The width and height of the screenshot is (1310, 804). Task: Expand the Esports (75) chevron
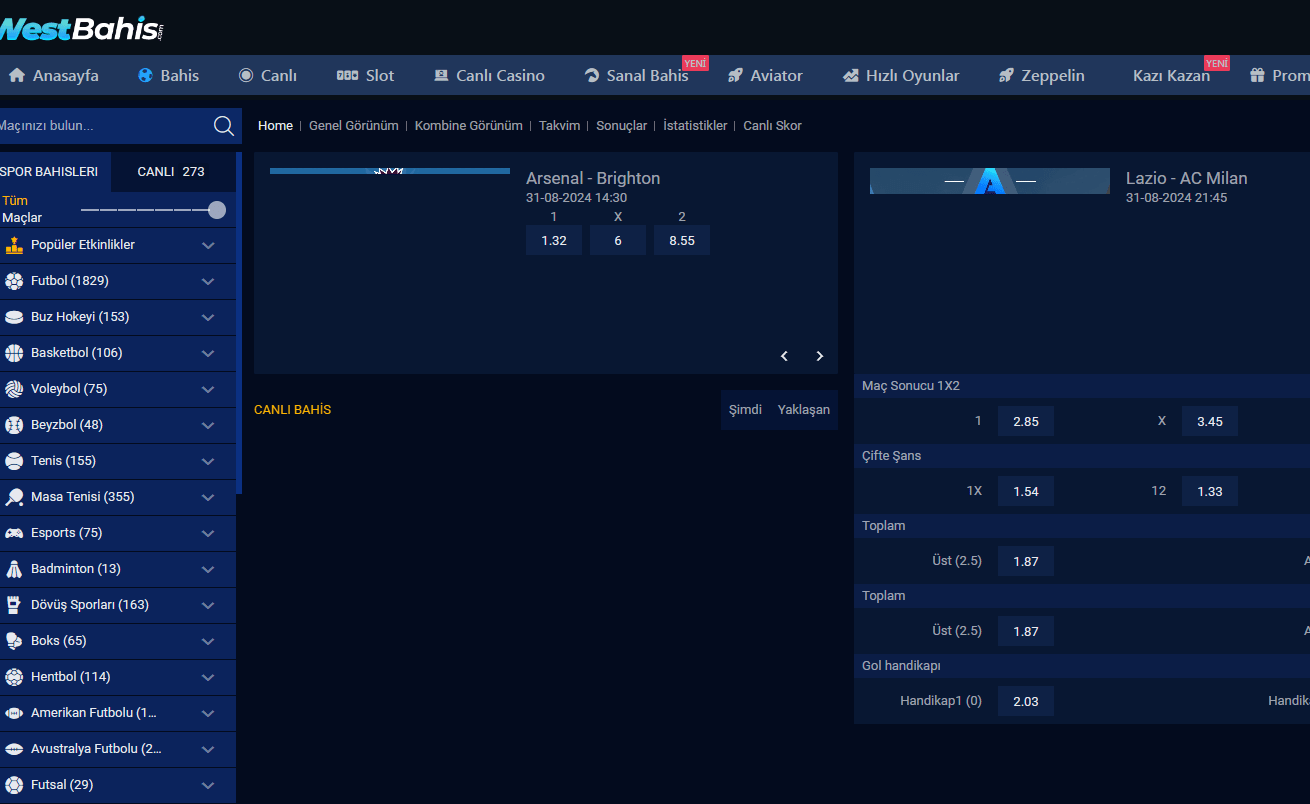pos(208,533)
